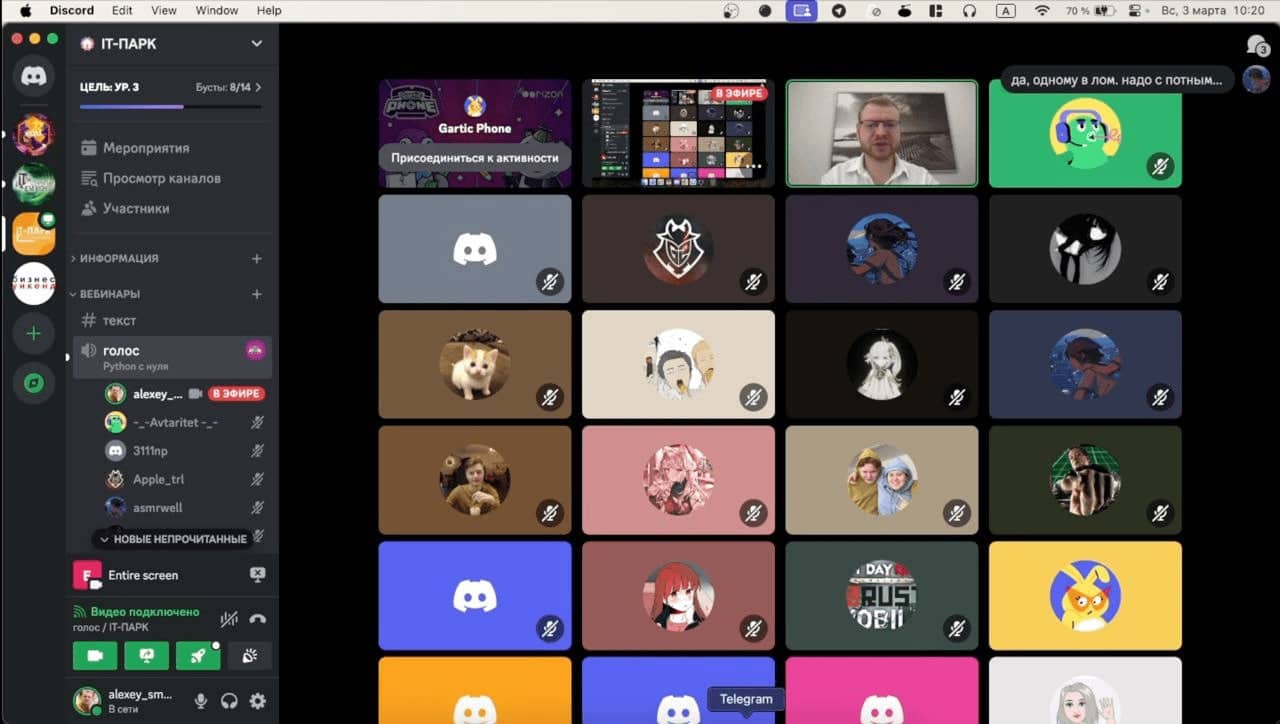Open the View menu
The height and width of the screenshot is (724, 1280).
(164, 11)
